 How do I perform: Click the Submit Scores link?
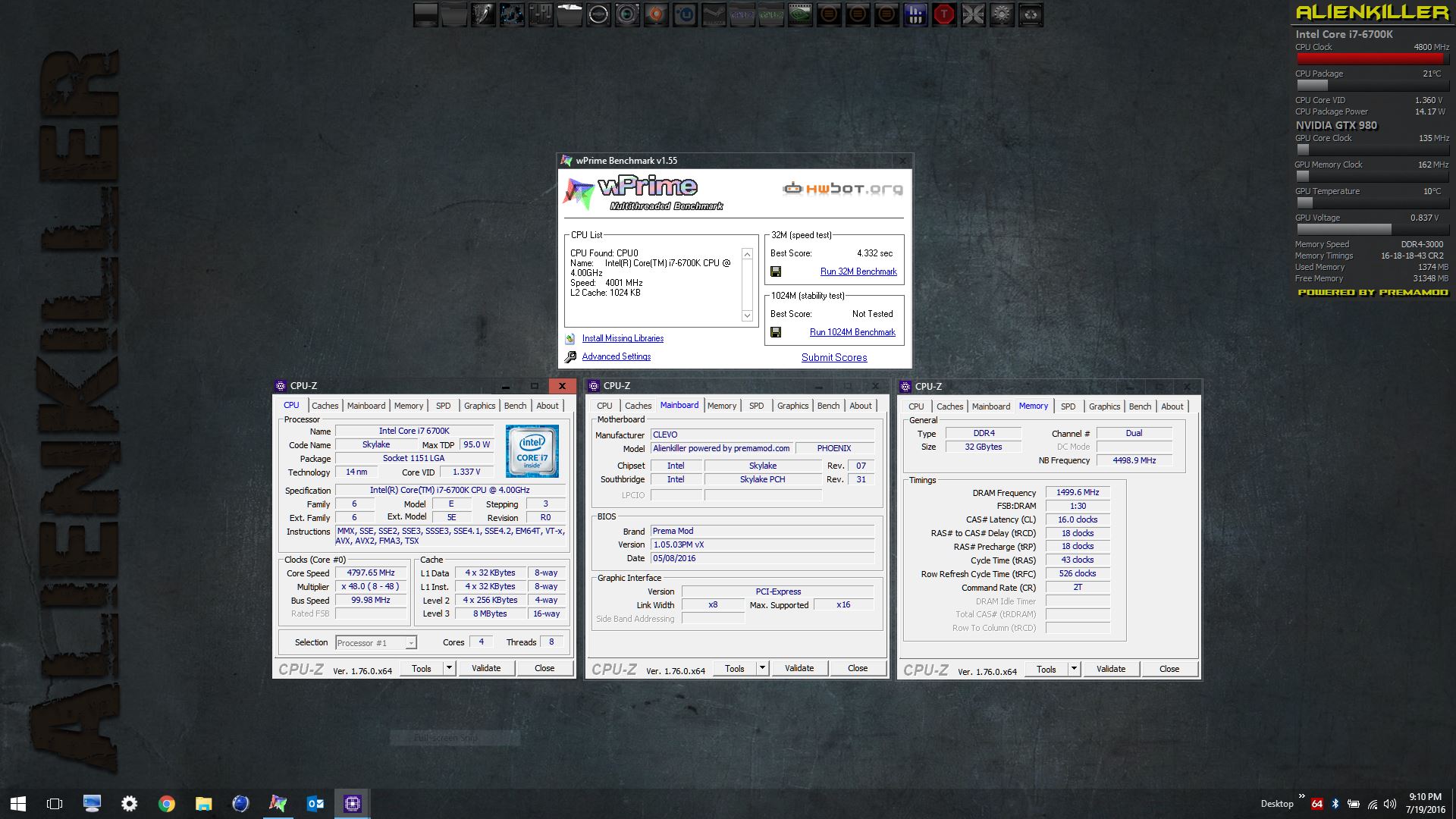pyautogui.click(x=834, y=358)
